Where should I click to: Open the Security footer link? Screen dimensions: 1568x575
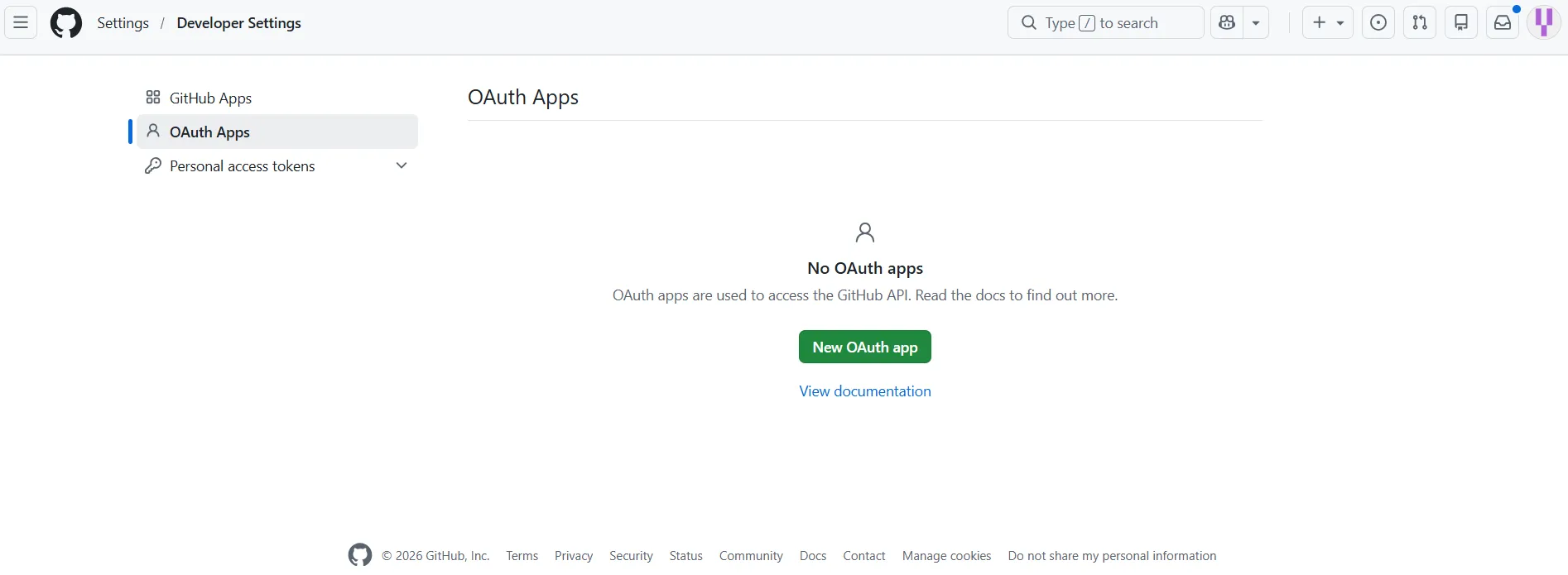tap(631, 556)
